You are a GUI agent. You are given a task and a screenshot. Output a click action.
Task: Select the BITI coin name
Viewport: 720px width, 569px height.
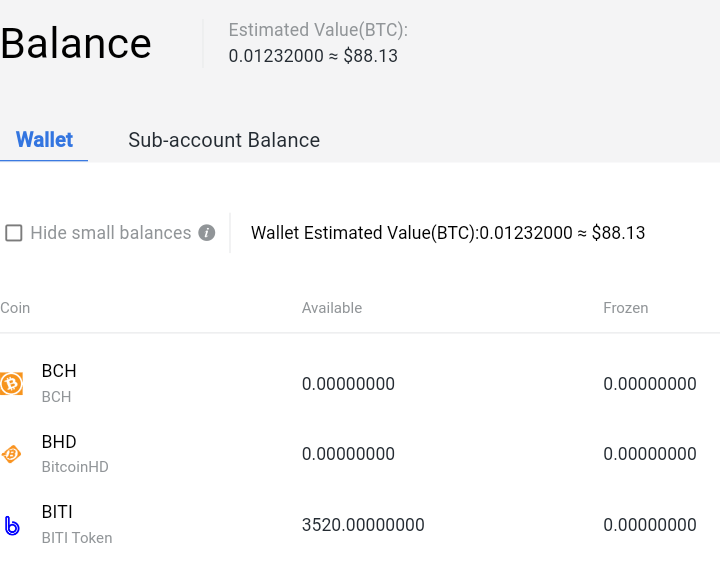57,512
